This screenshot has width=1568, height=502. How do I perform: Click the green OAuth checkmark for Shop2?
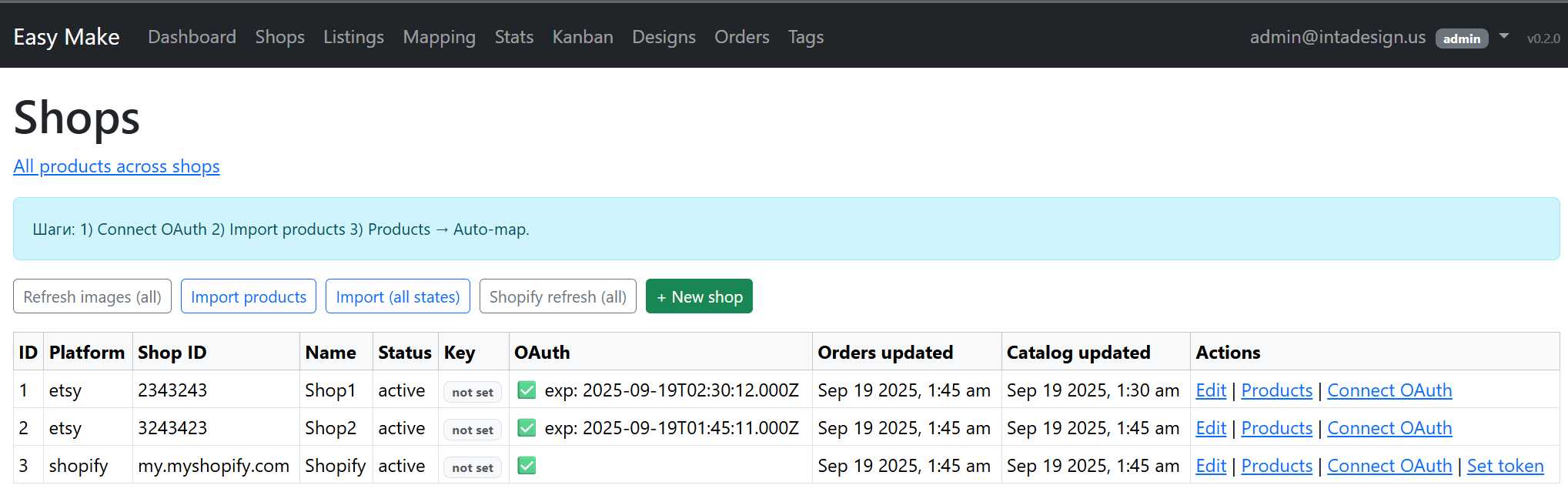tap(527, 428)
